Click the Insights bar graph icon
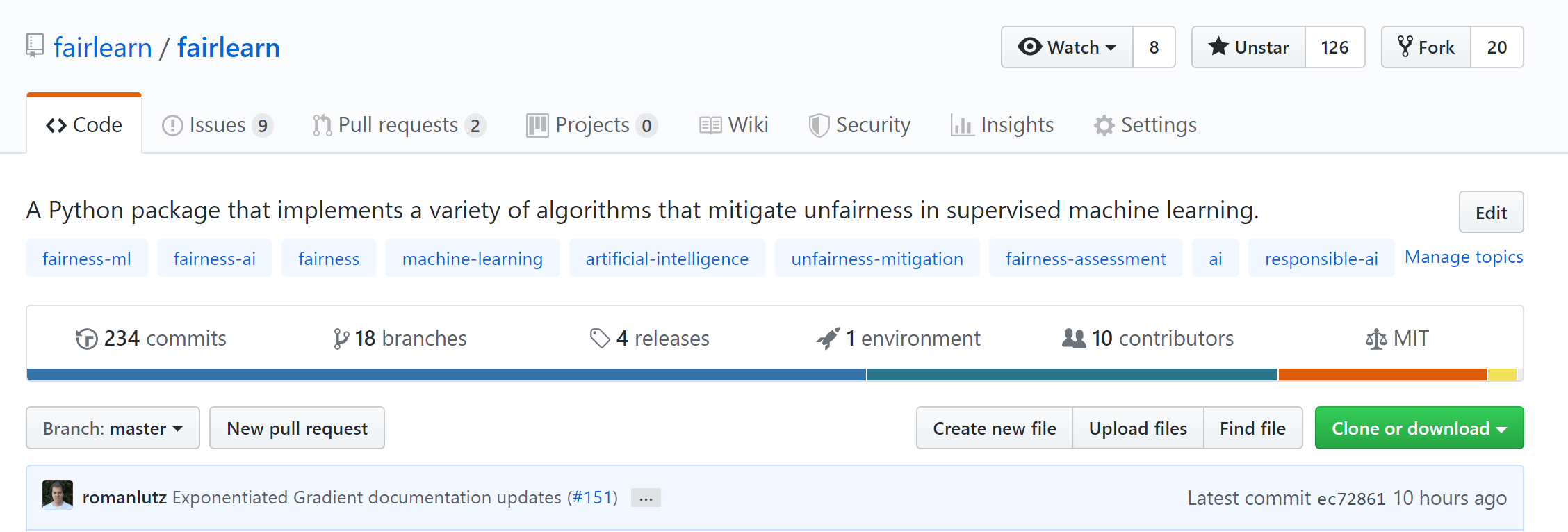Image resolution: width=1568 pixels, height=532 pixels. pyautogui.click(x=962, y=125)
